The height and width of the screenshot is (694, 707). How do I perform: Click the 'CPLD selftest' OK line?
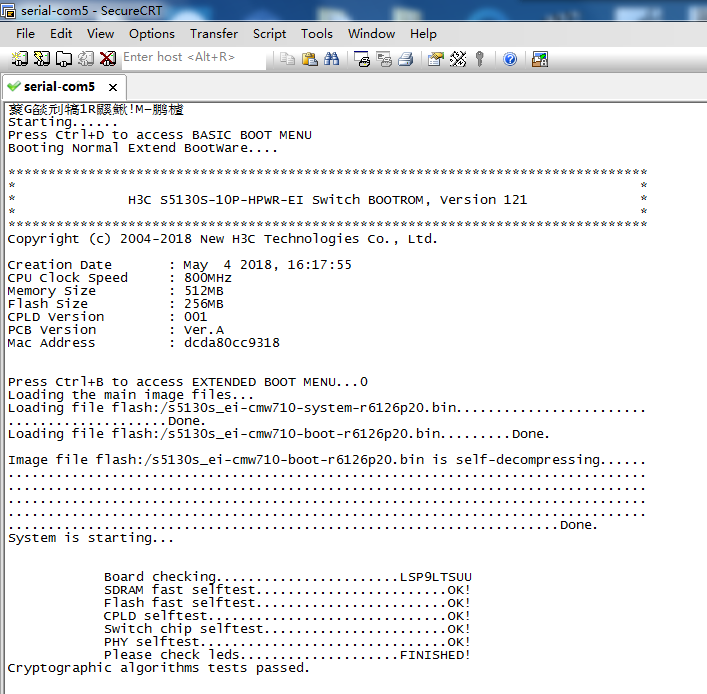pos(288,616)
